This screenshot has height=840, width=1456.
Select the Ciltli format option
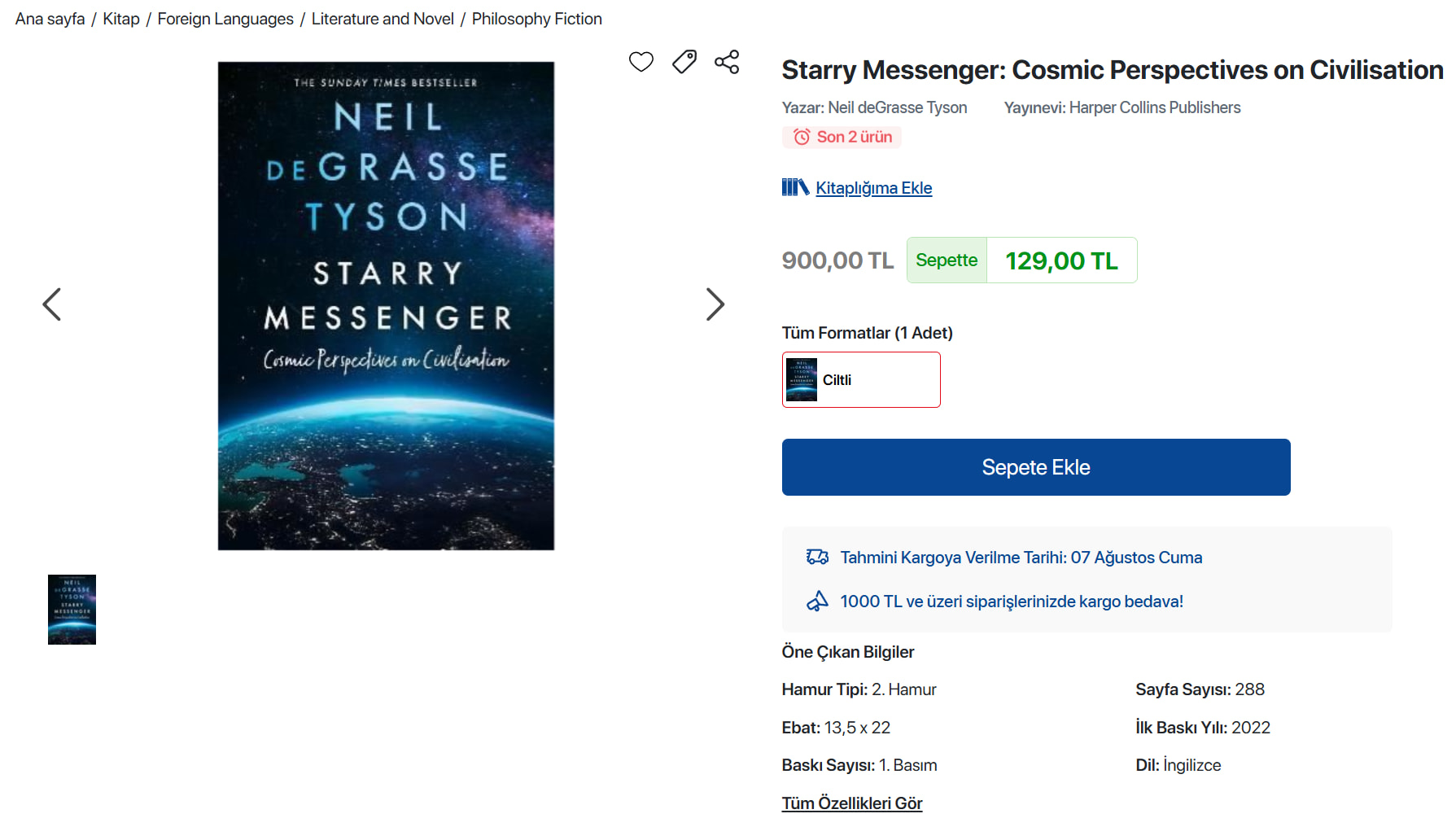[861, 379]
